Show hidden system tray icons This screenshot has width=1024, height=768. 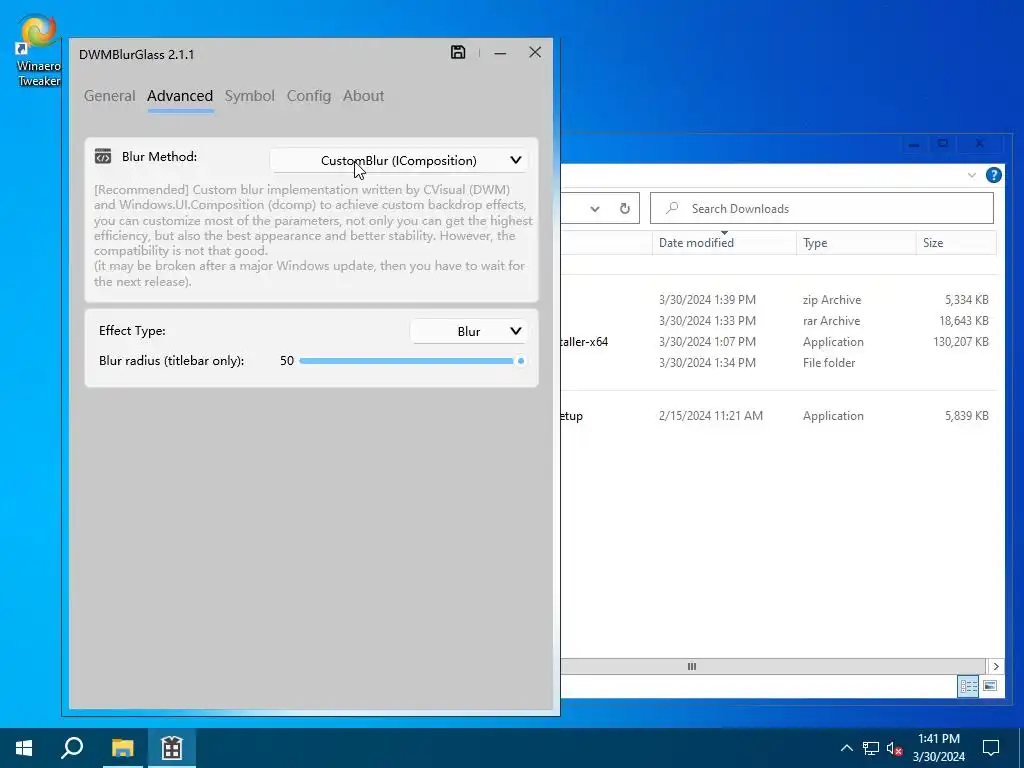tap(846, 748)
